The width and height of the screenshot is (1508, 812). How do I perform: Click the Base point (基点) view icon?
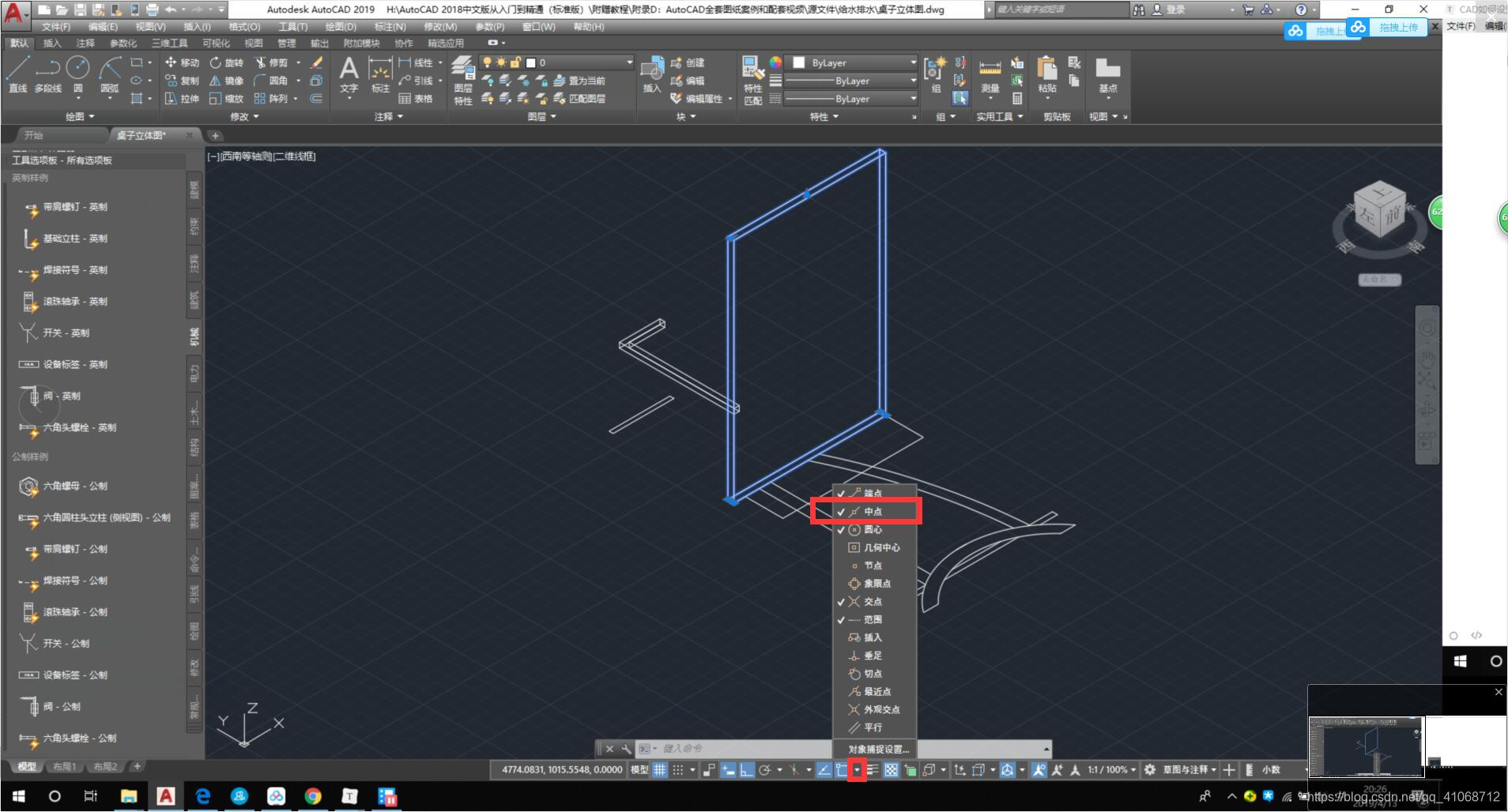point(1107,75)
